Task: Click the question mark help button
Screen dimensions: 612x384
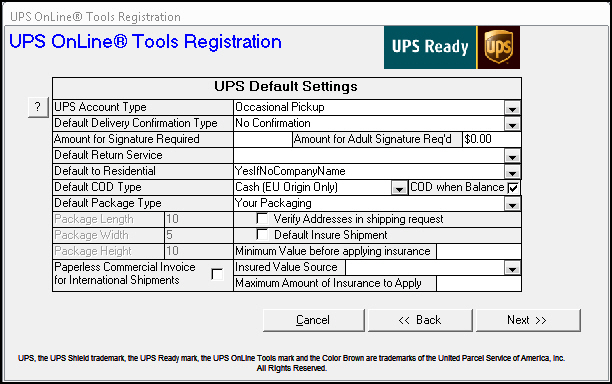Action: (x=38, y=107)
